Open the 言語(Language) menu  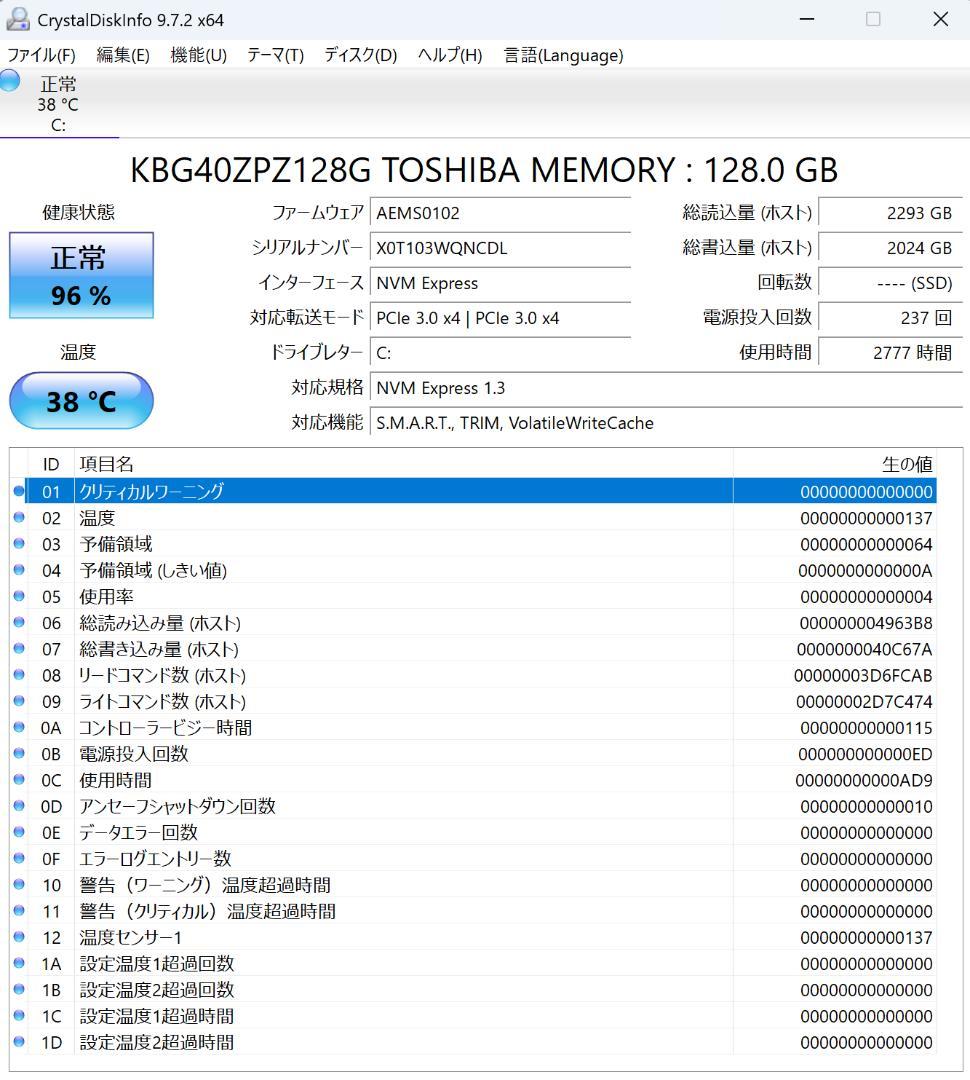point(561,56)
